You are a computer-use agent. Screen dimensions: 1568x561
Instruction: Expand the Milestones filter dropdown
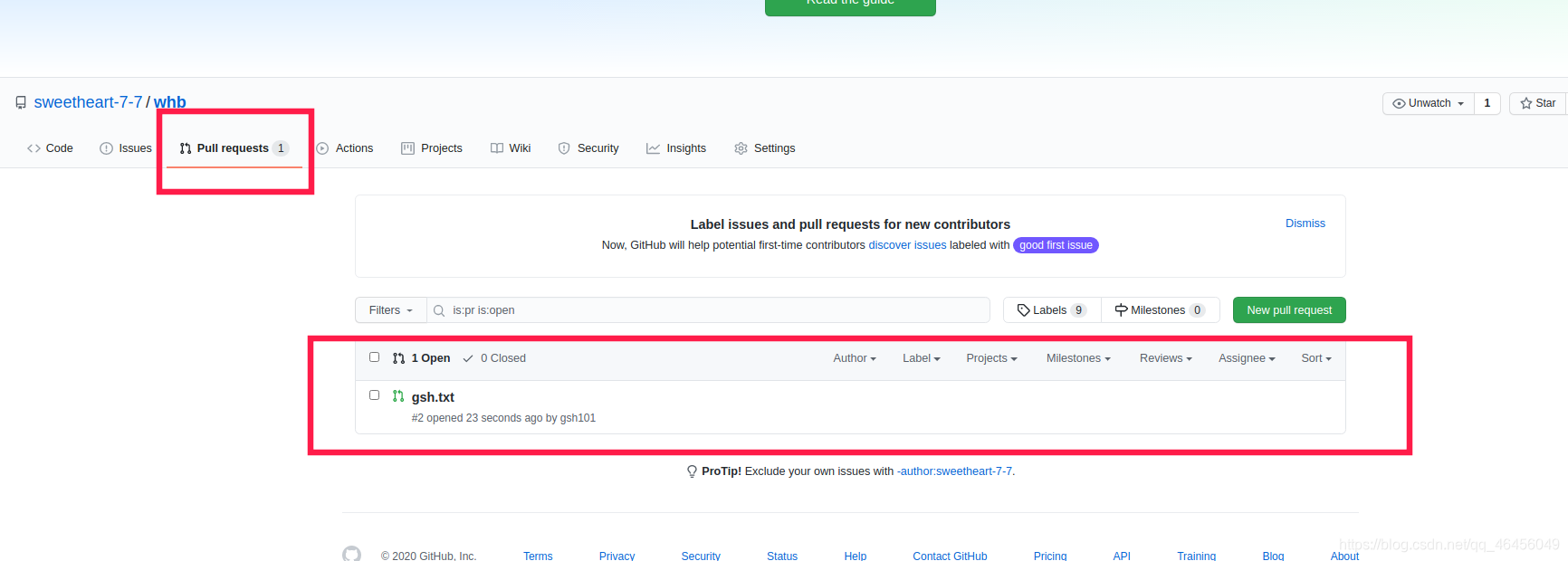(1078, 358)
